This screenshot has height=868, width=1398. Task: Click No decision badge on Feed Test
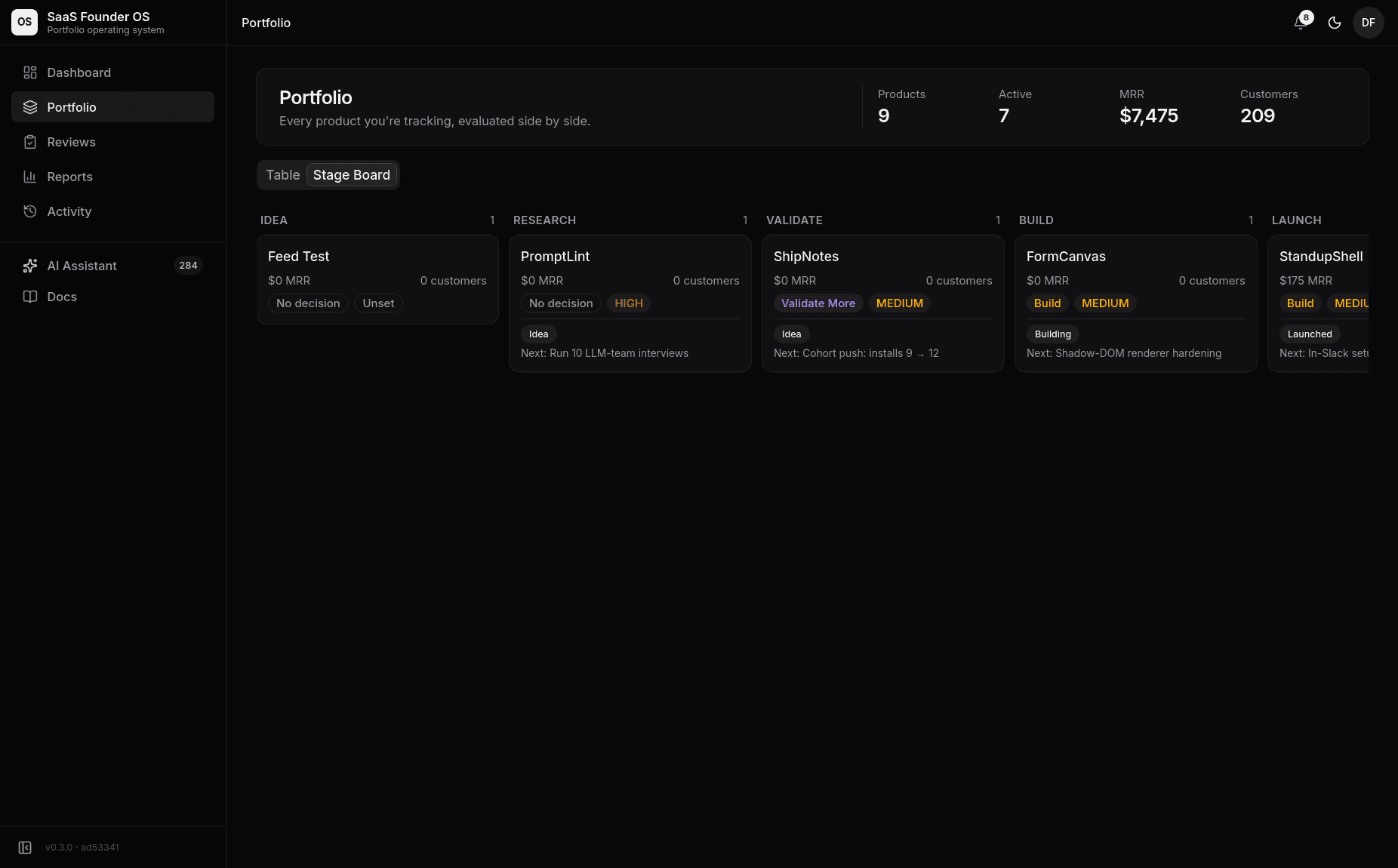pos(308,303)
